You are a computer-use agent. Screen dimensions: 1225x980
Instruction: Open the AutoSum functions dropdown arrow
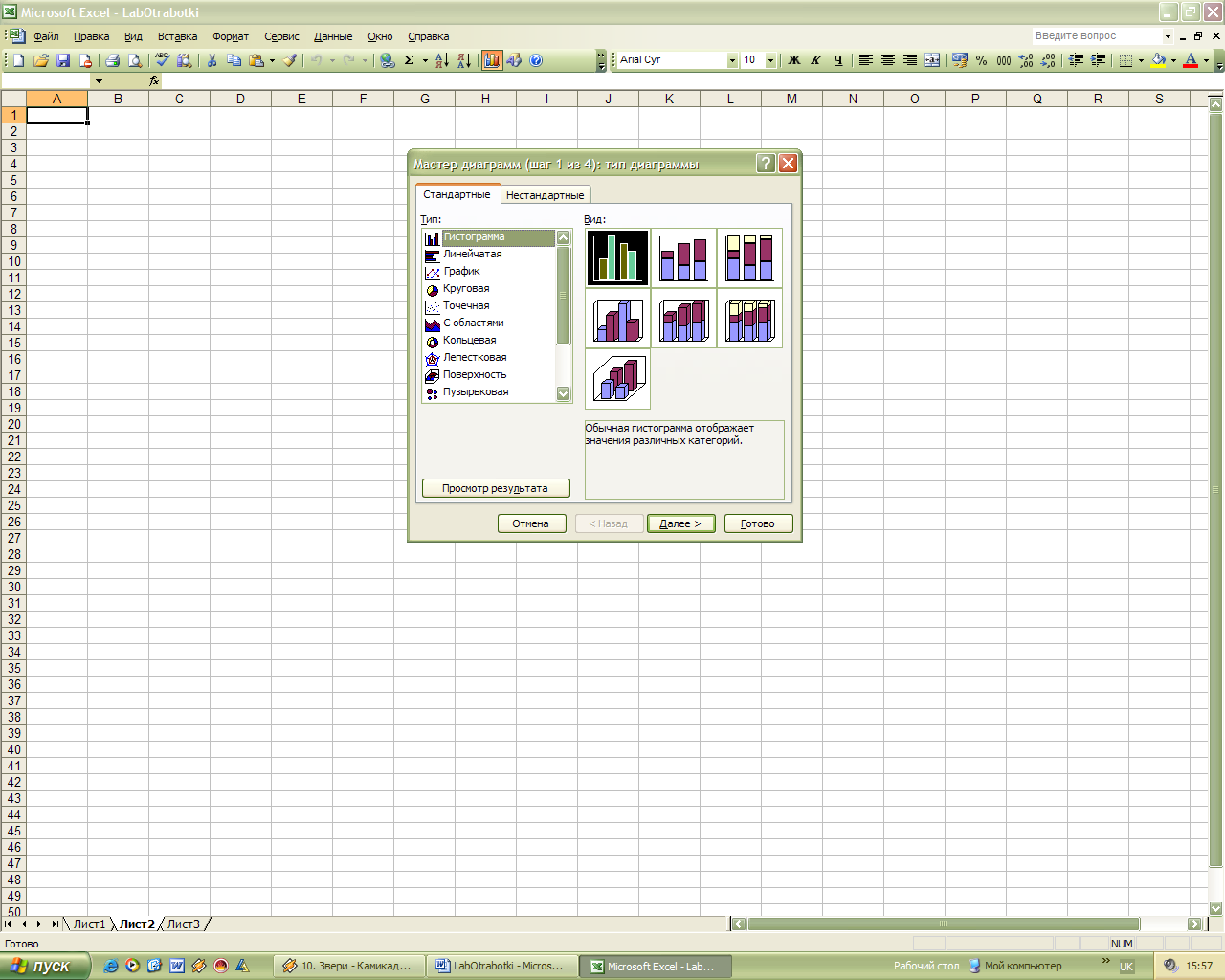point(425,60)
